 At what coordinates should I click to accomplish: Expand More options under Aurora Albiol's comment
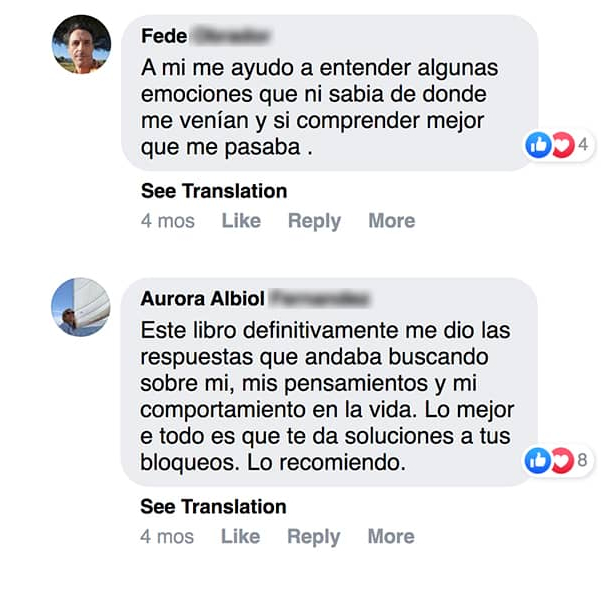point(390,537)
